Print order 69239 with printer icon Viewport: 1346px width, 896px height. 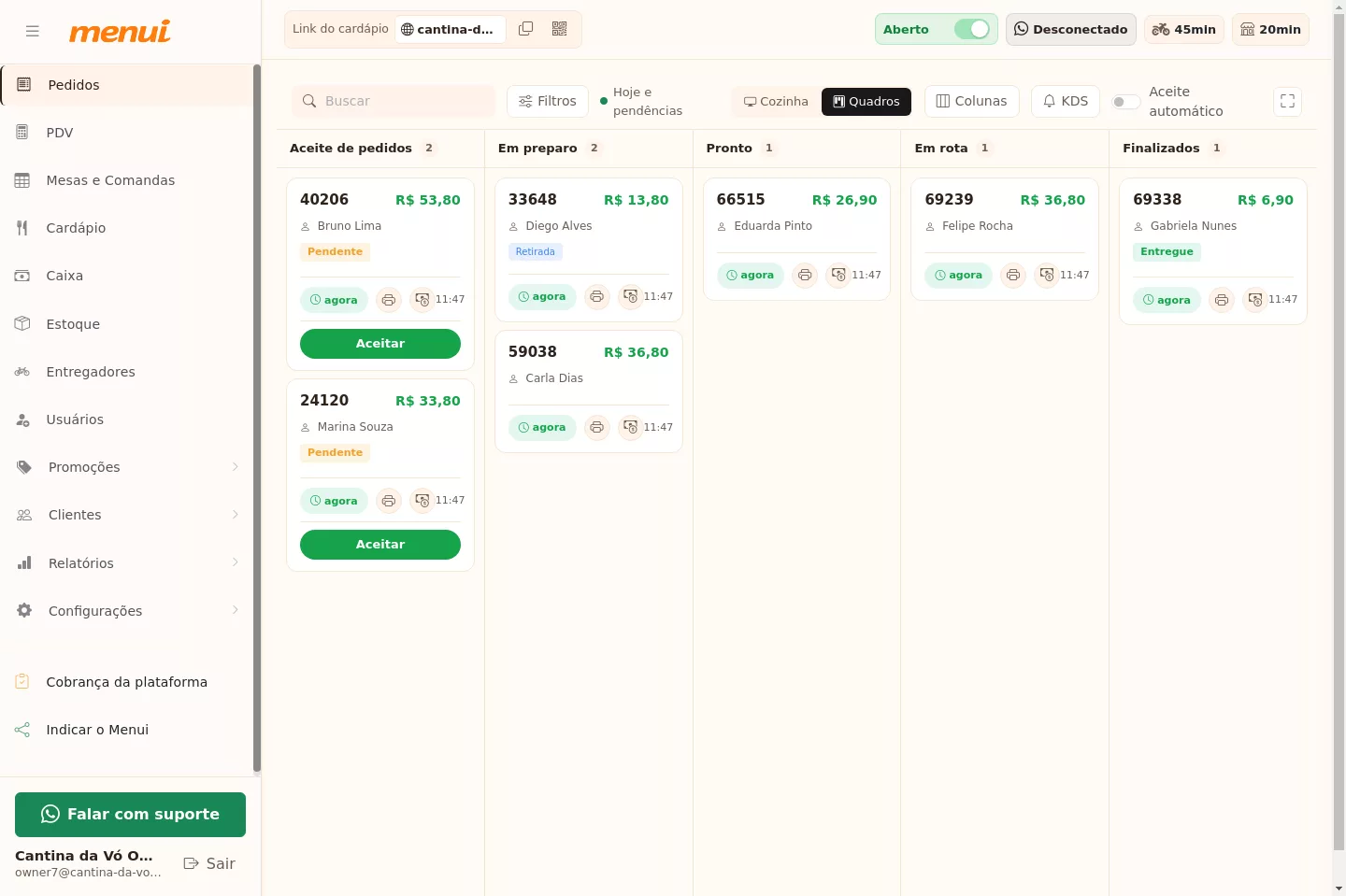(x=1013, y=276)
